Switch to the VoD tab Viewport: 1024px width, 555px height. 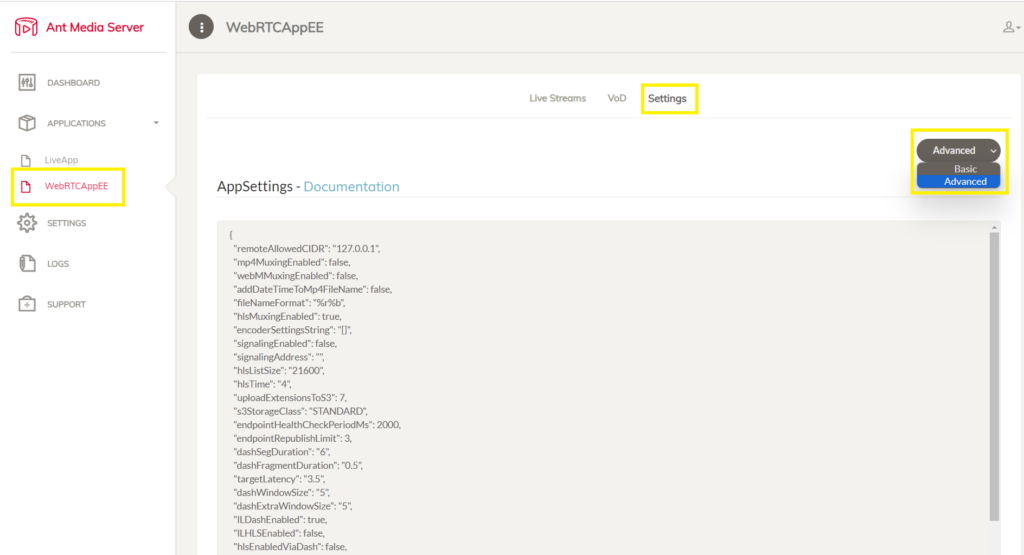point(616,98)
